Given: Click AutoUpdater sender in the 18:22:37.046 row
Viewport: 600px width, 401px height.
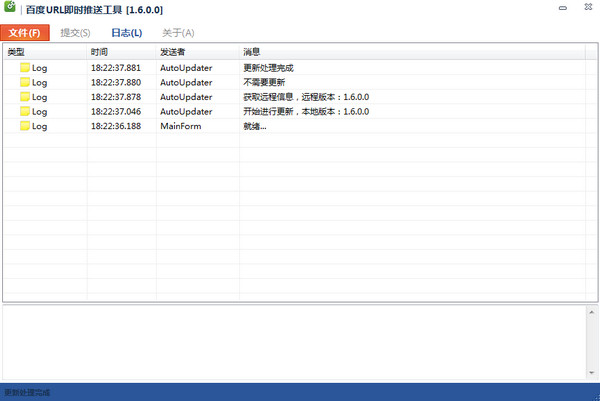Looking at the screenshot, I should (x=186, y=111).
